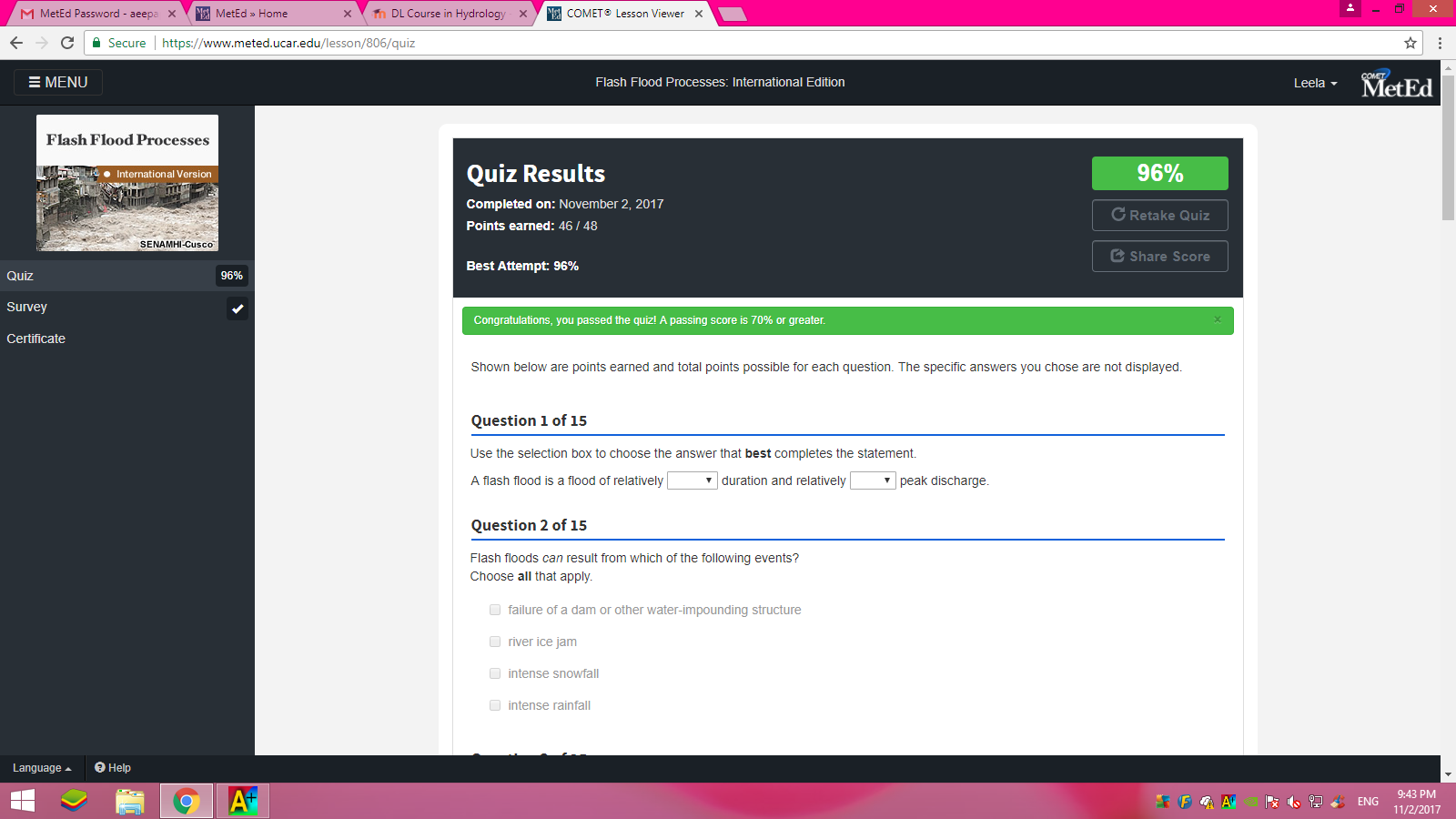This screenshot has height=819, width=1456.
Task: Click the page vertical scrollbar thumb
Action: [1448, 147]
